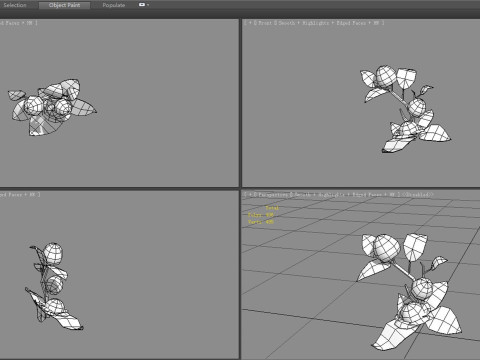Open the Perspective viewport plus menu
Screen dimensions: 480x360
[x=250, y=195]
